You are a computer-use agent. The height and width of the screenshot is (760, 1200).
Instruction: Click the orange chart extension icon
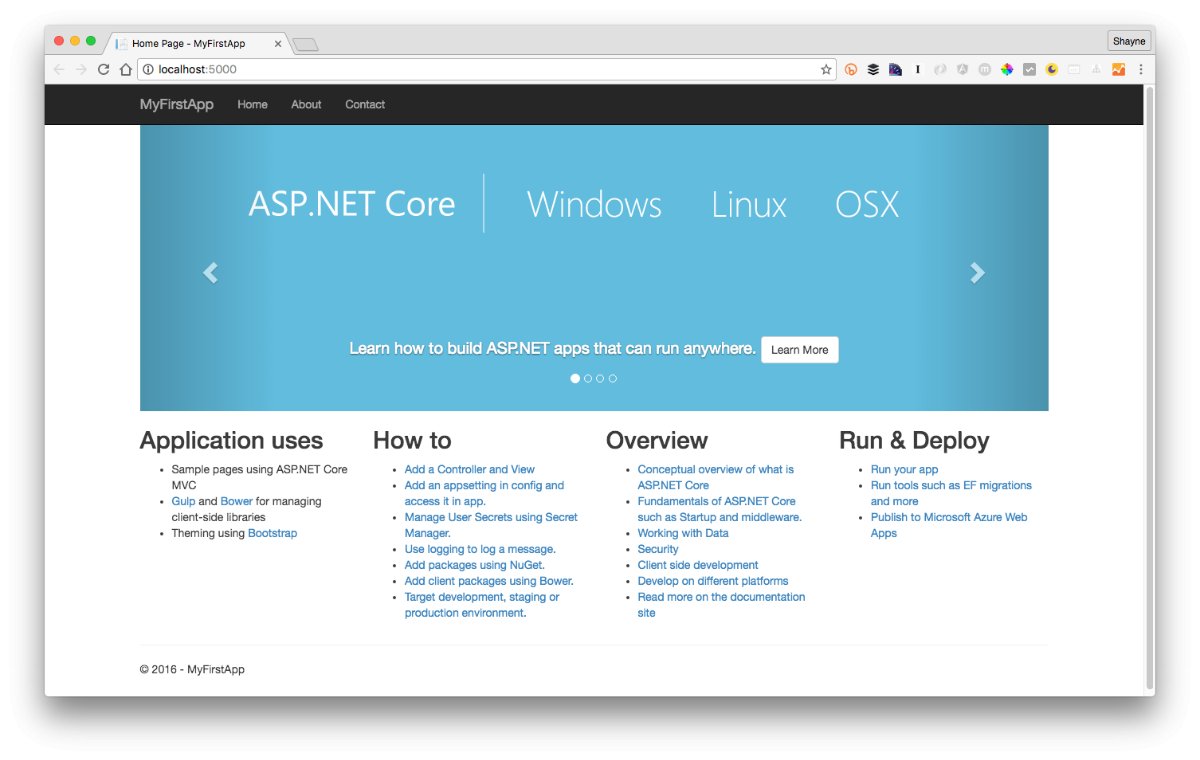[x=1117, y=70]
